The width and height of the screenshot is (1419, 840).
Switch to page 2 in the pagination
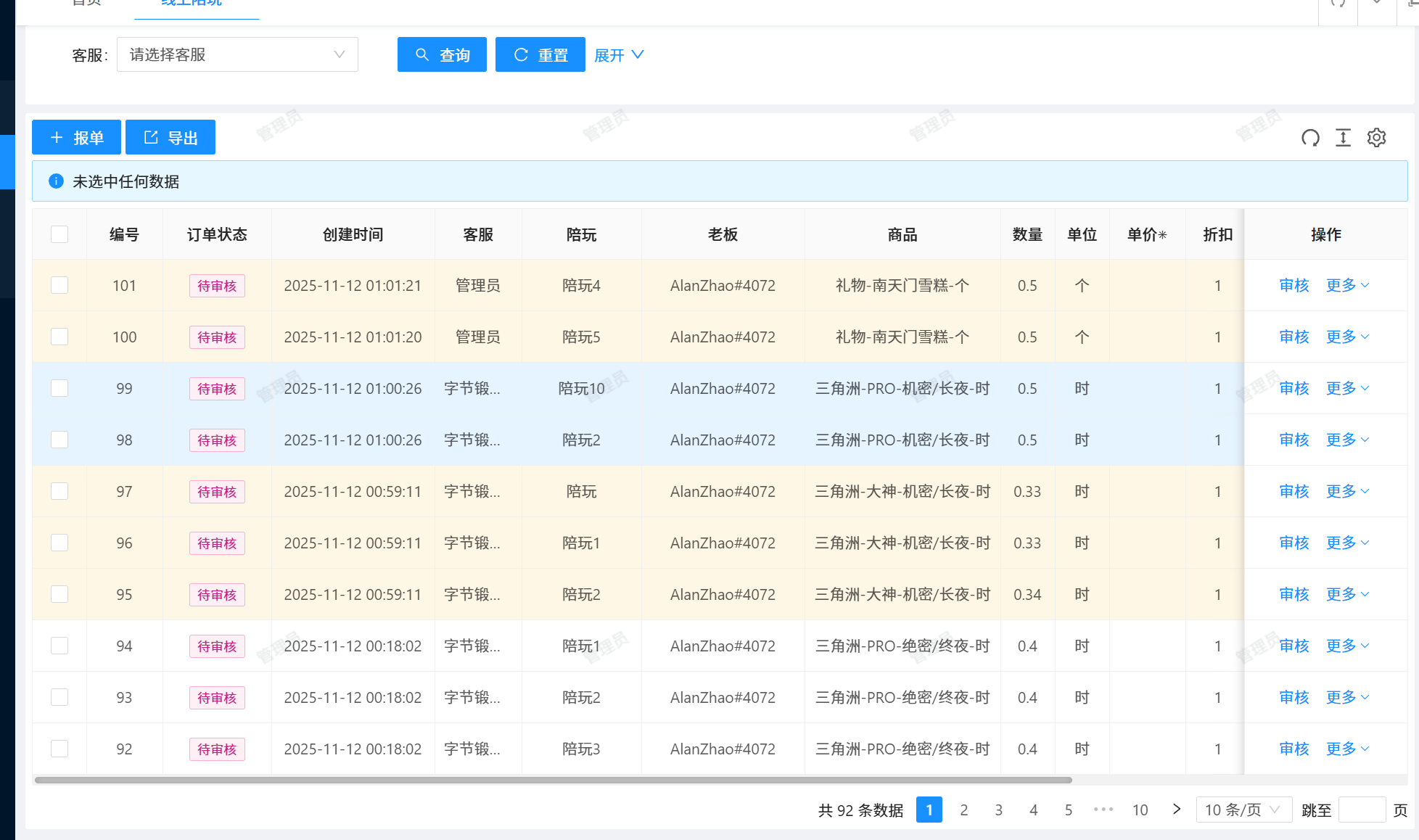click(963, 810)
